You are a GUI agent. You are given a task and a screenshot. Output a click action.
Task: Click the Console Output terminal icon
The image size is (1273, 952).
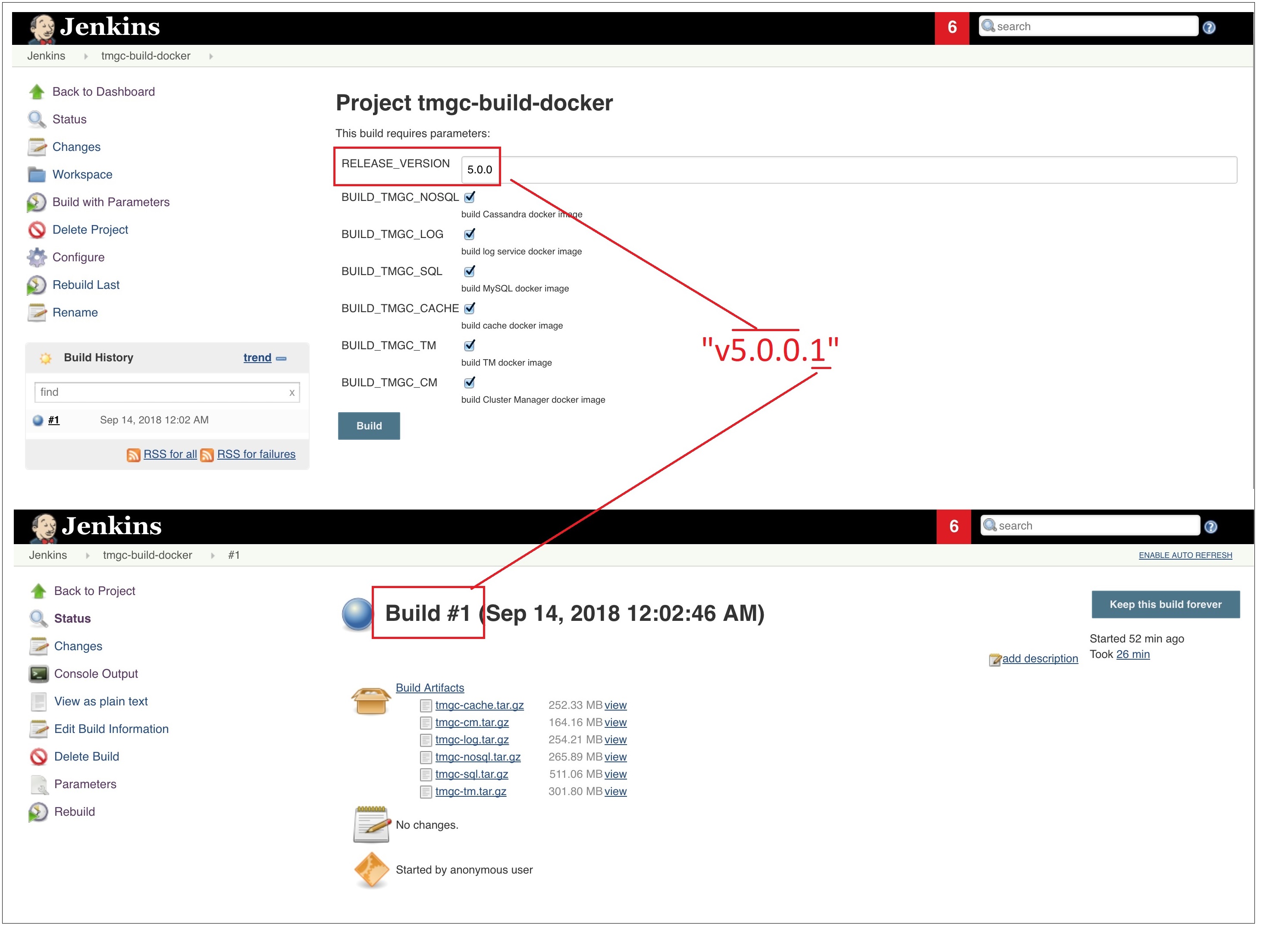tap(38, 674)
